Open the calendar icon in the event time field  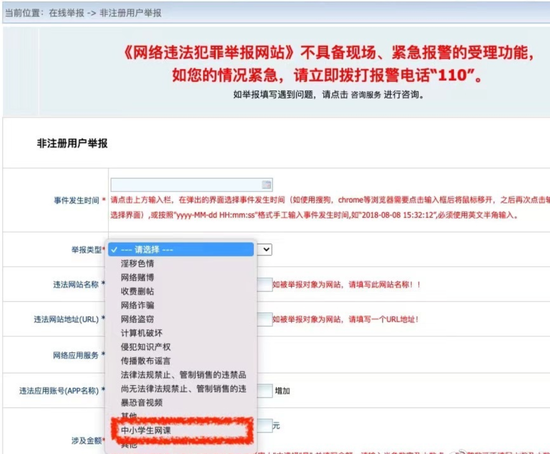tap(266, 185)
